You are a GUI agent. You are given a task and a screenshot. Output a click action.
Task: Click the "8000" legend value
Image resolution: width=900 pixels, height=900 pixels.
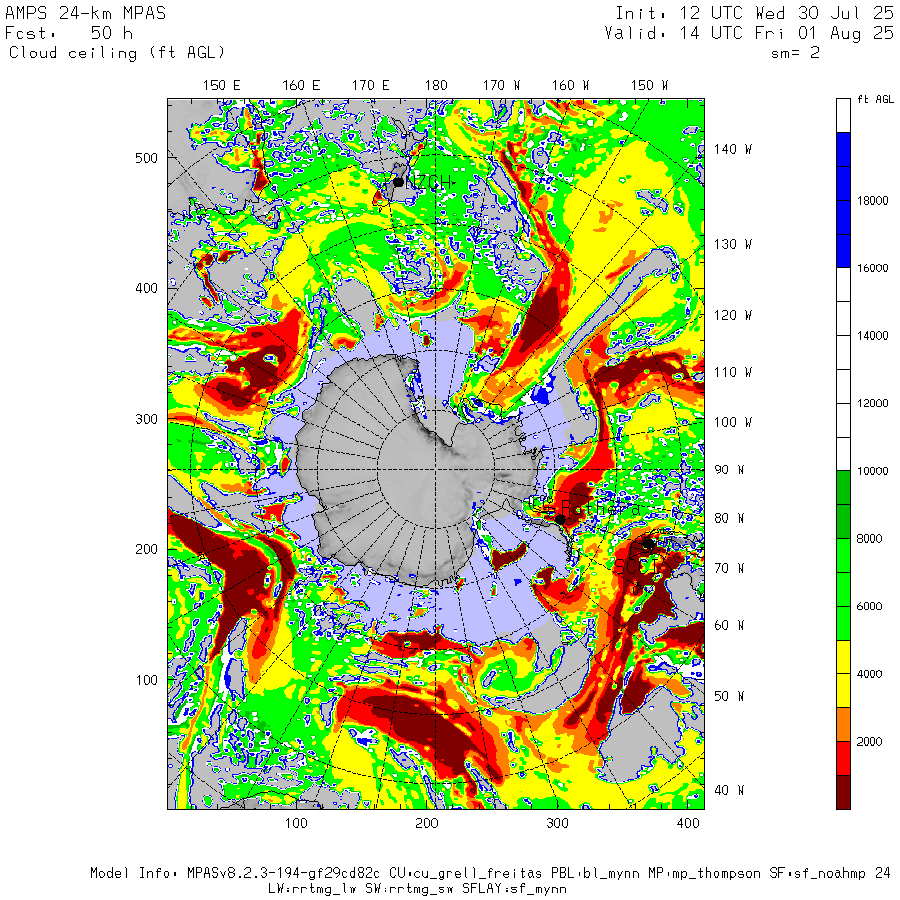click(869, 539)
